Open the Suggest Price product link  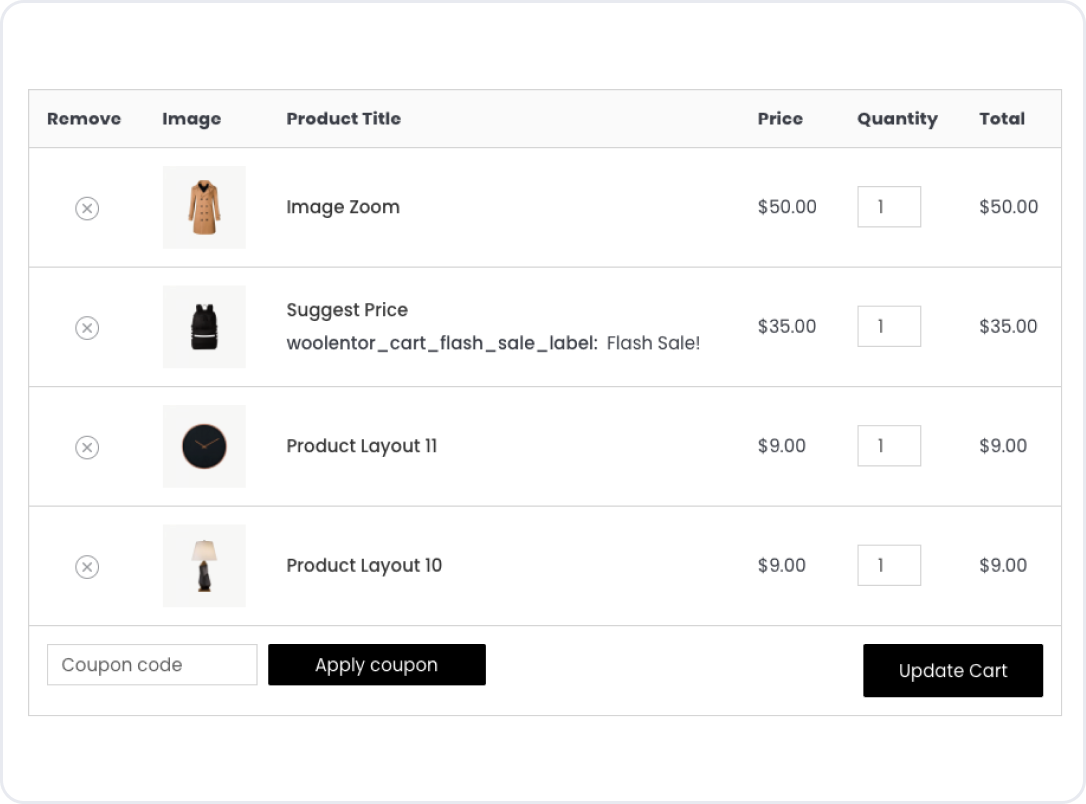[x=347, y=310]
